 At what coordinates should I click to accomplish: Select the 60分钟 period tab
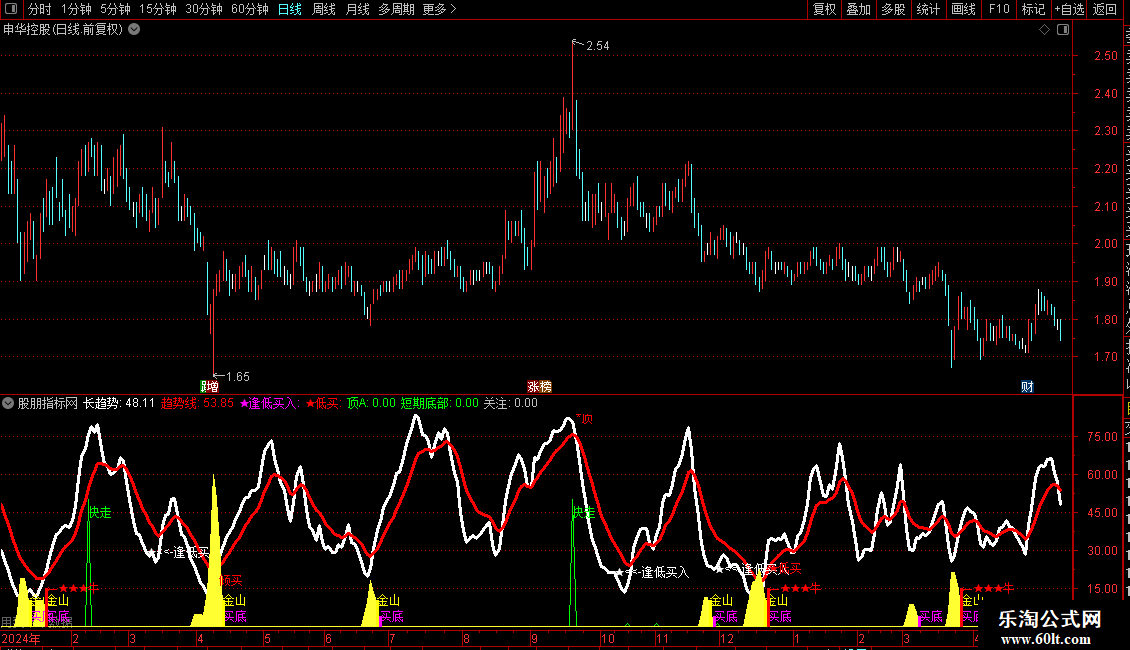pos(250,9)
